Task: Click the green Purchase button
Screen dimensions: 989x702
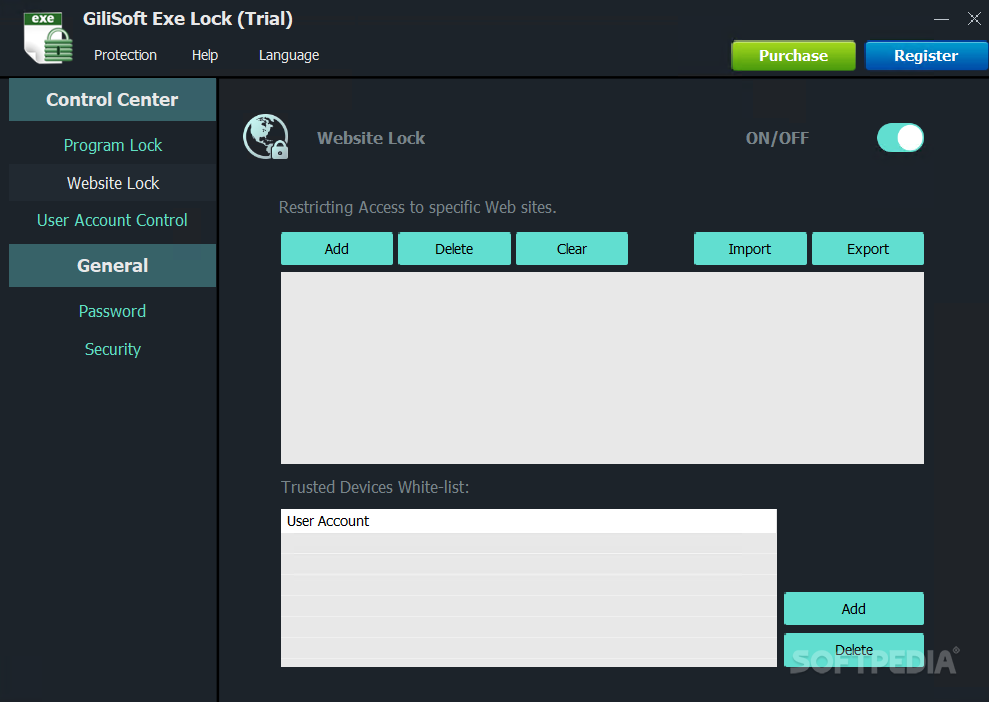Action: [793, 56]
